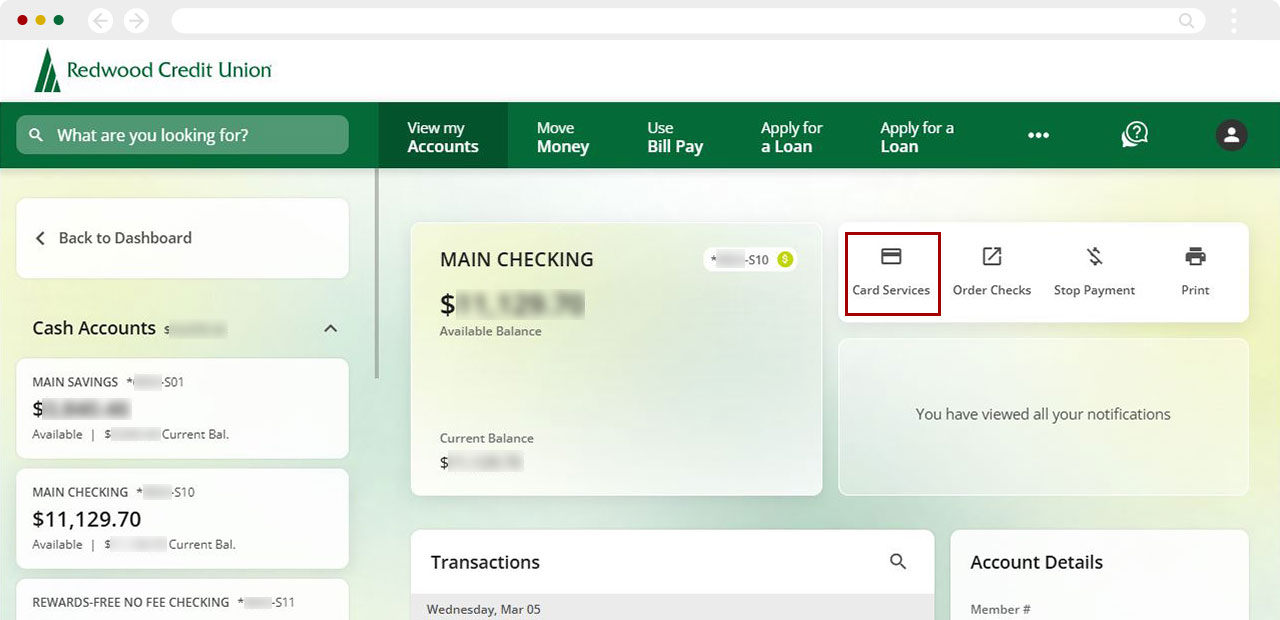Click the browser address bar
Image resolution: width=1280 pixels, height=620 pixels.
tap(688, 20)
